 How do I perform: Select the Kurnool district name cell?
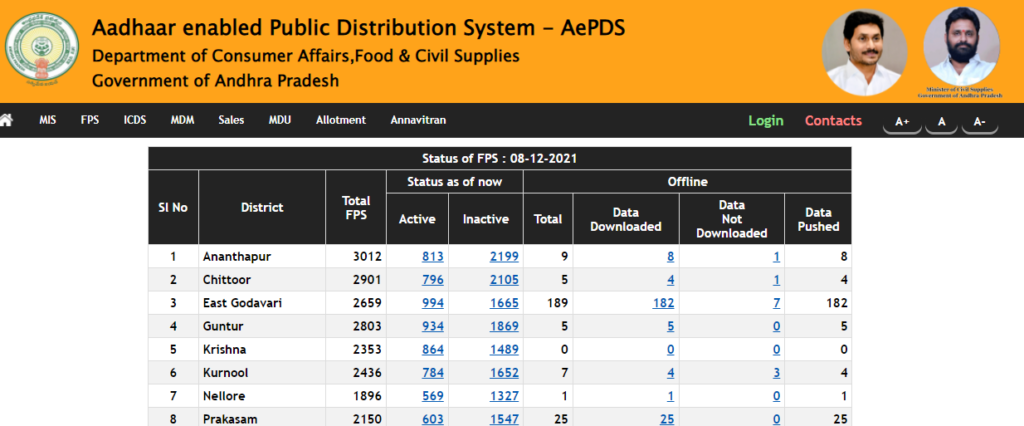click(262, 373)
